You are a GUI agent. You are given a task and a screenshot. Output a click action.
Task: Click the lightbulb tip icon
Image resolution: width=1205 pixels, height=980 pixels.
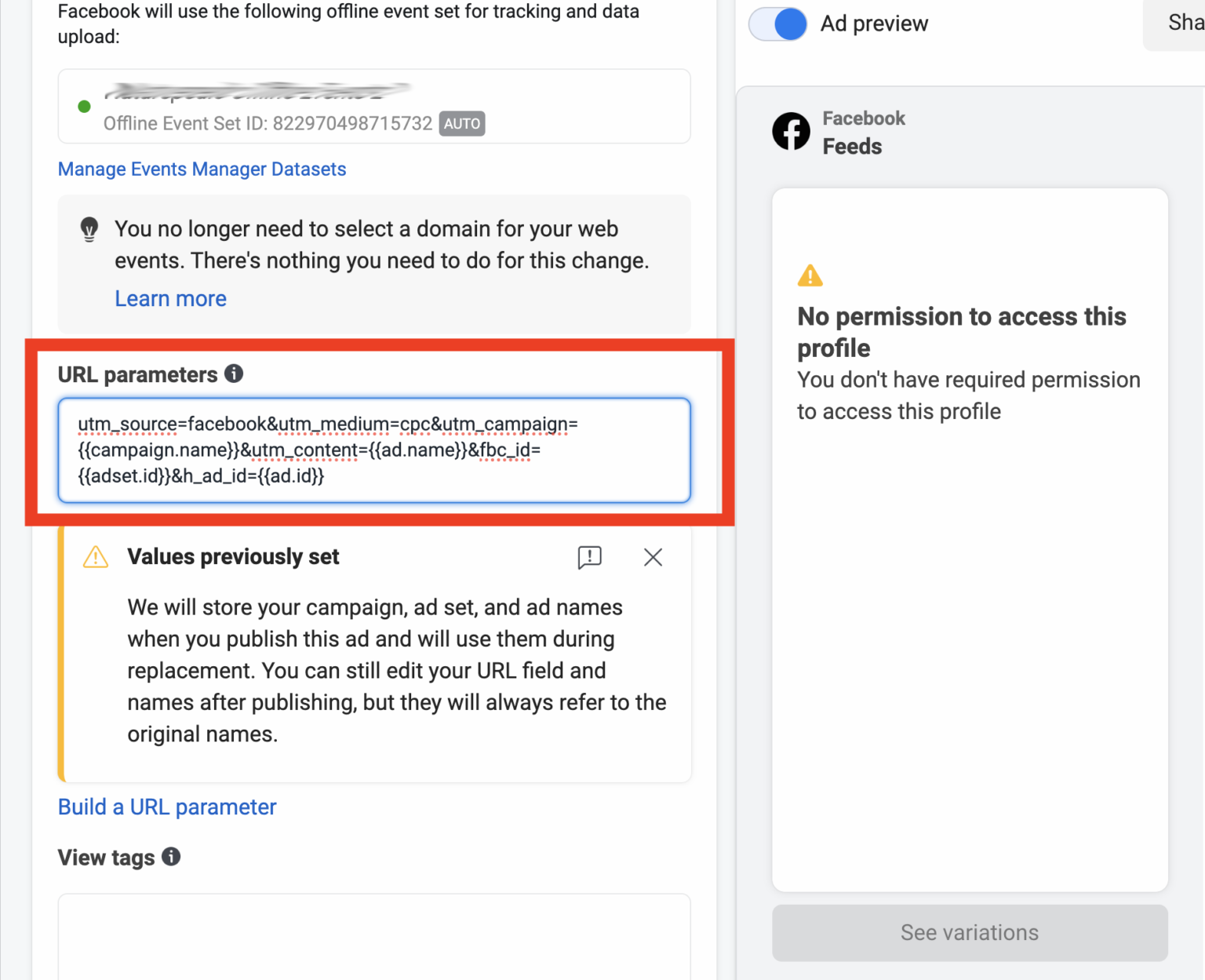click(89, 229)
